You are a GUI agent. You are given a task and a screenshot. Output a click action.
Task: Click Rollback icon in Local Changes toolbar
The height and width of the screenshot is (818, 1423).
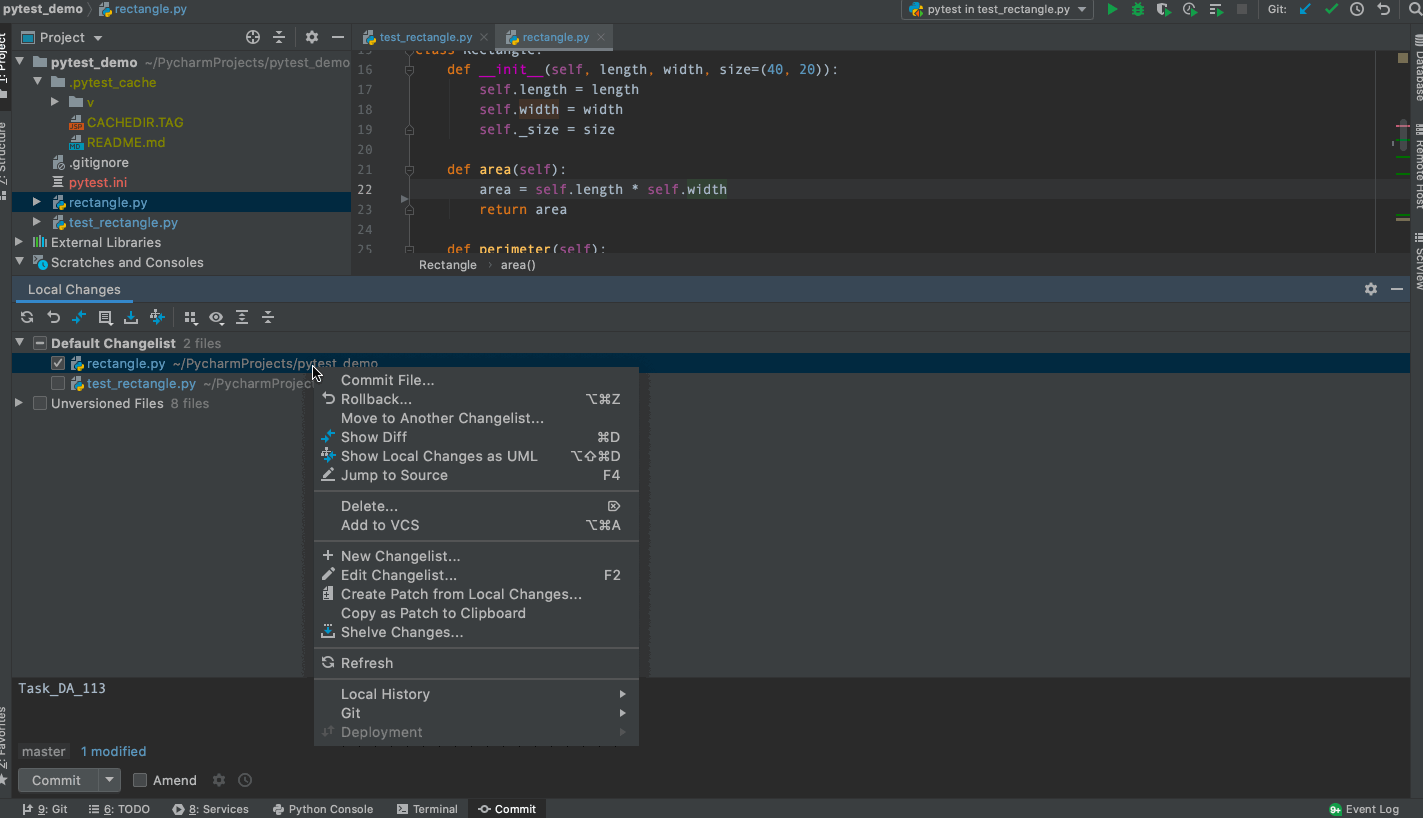[x=54, y=317]
